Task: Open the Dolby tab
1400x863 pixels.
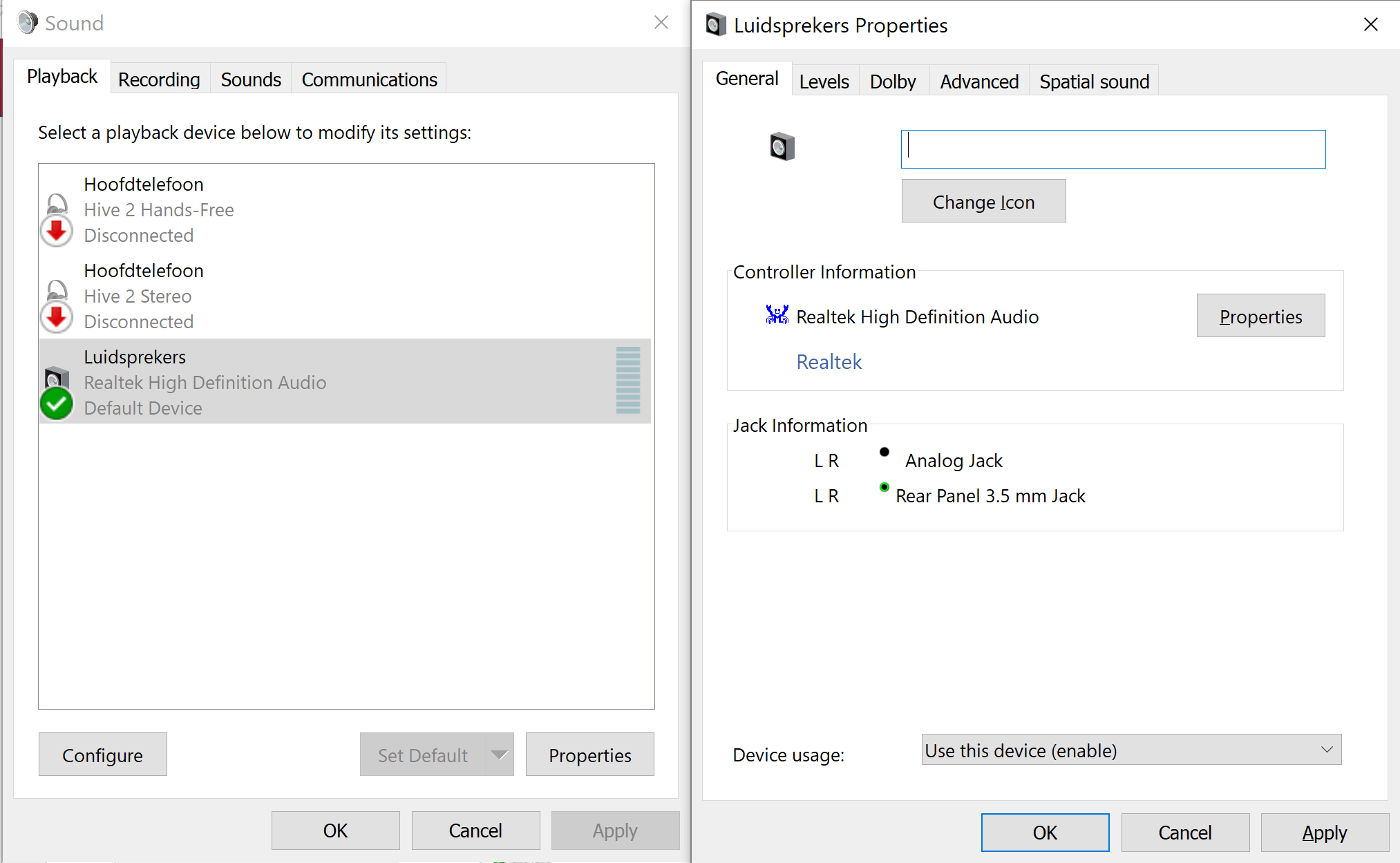Action: [892, 82]
